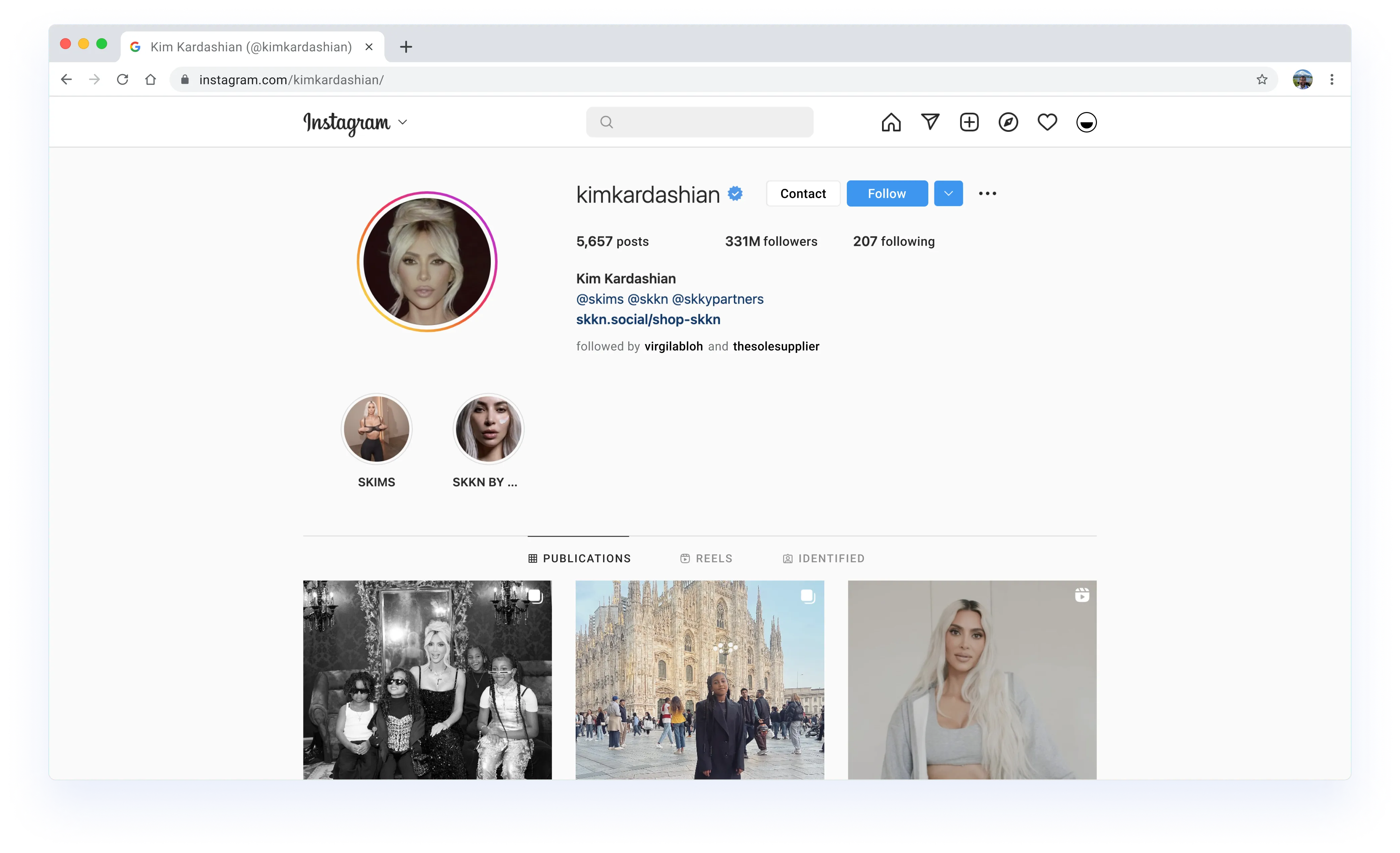
Task: Open the Explore compass icon
Action: (1008, 122)
